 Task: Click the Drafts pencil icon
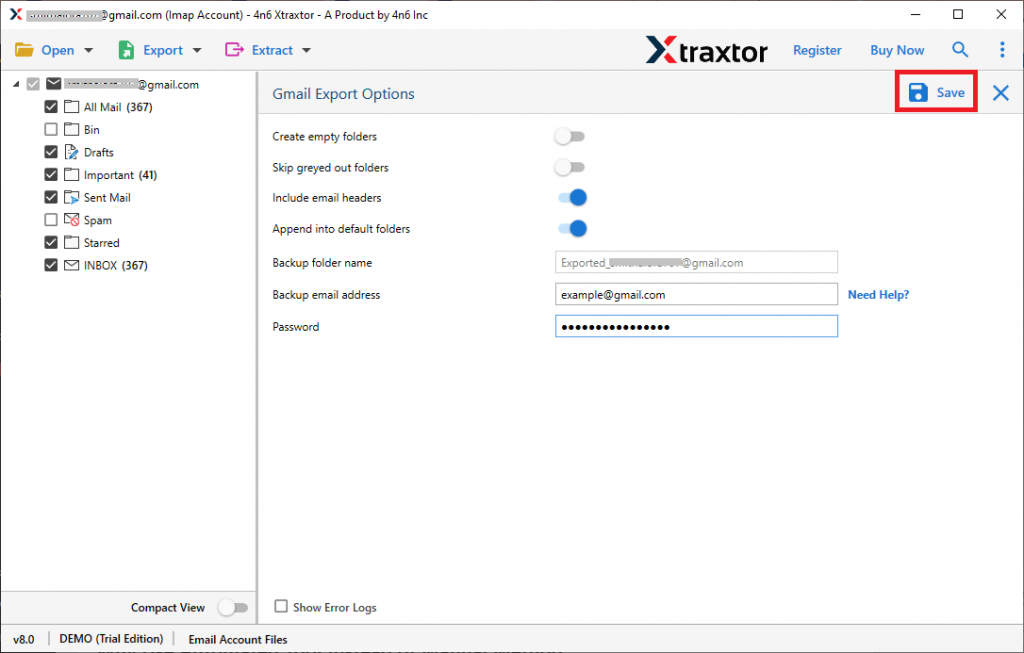tap(71, 152)
